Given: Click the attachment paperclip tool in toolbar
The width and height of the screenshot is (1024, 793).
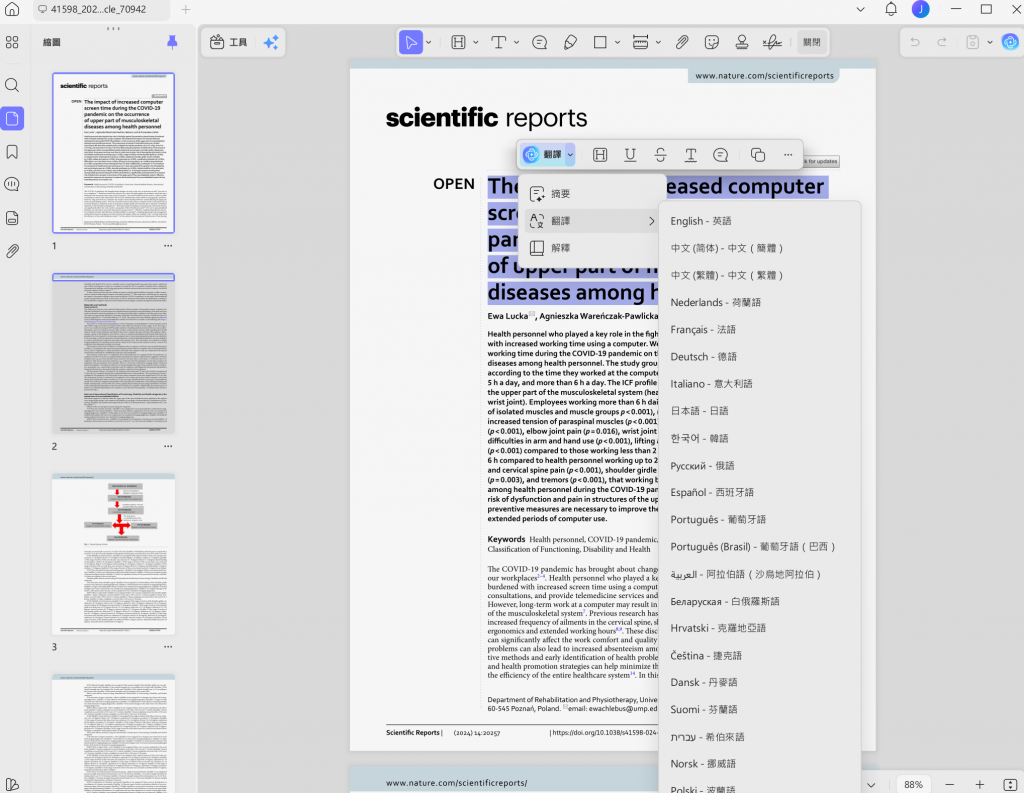Looking at the screenshot, I should (682, 42).
